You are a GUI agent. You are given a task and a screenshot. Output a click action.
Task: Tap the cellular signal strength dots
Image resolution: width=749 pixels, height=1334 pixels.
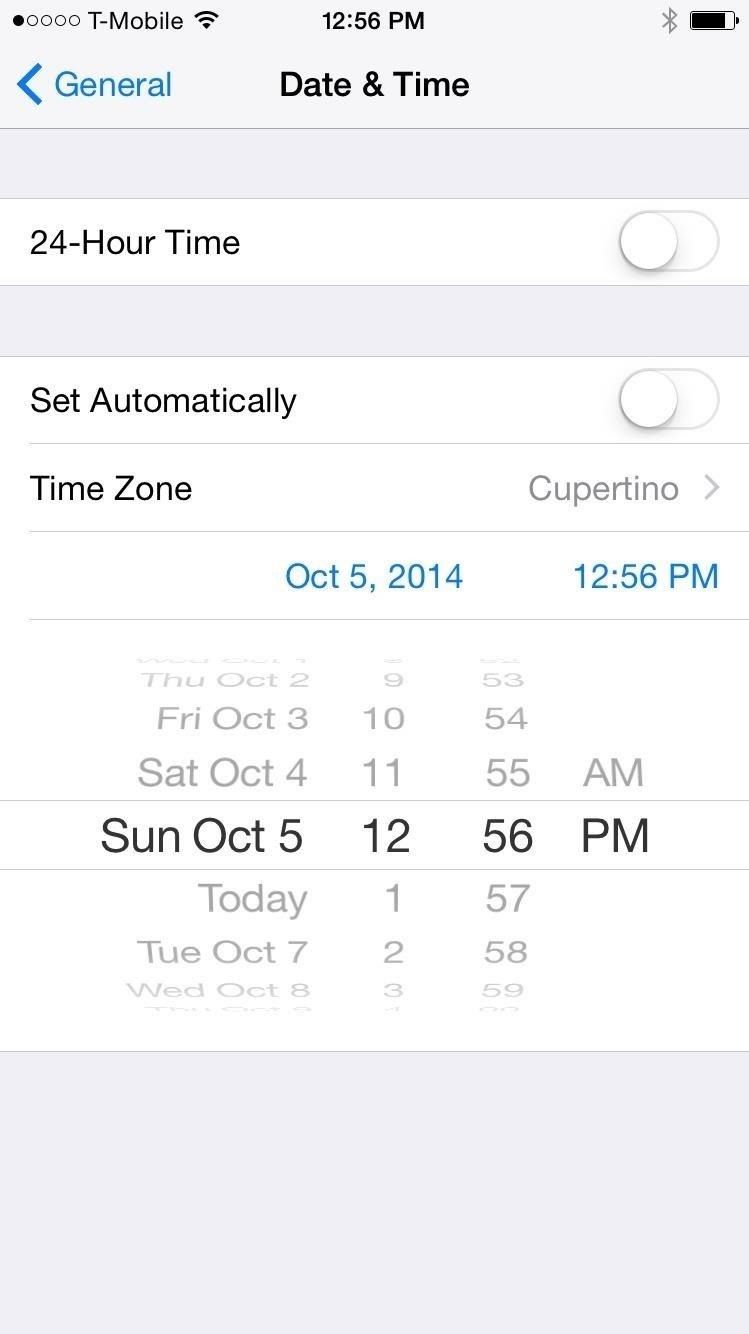(46, 21)
